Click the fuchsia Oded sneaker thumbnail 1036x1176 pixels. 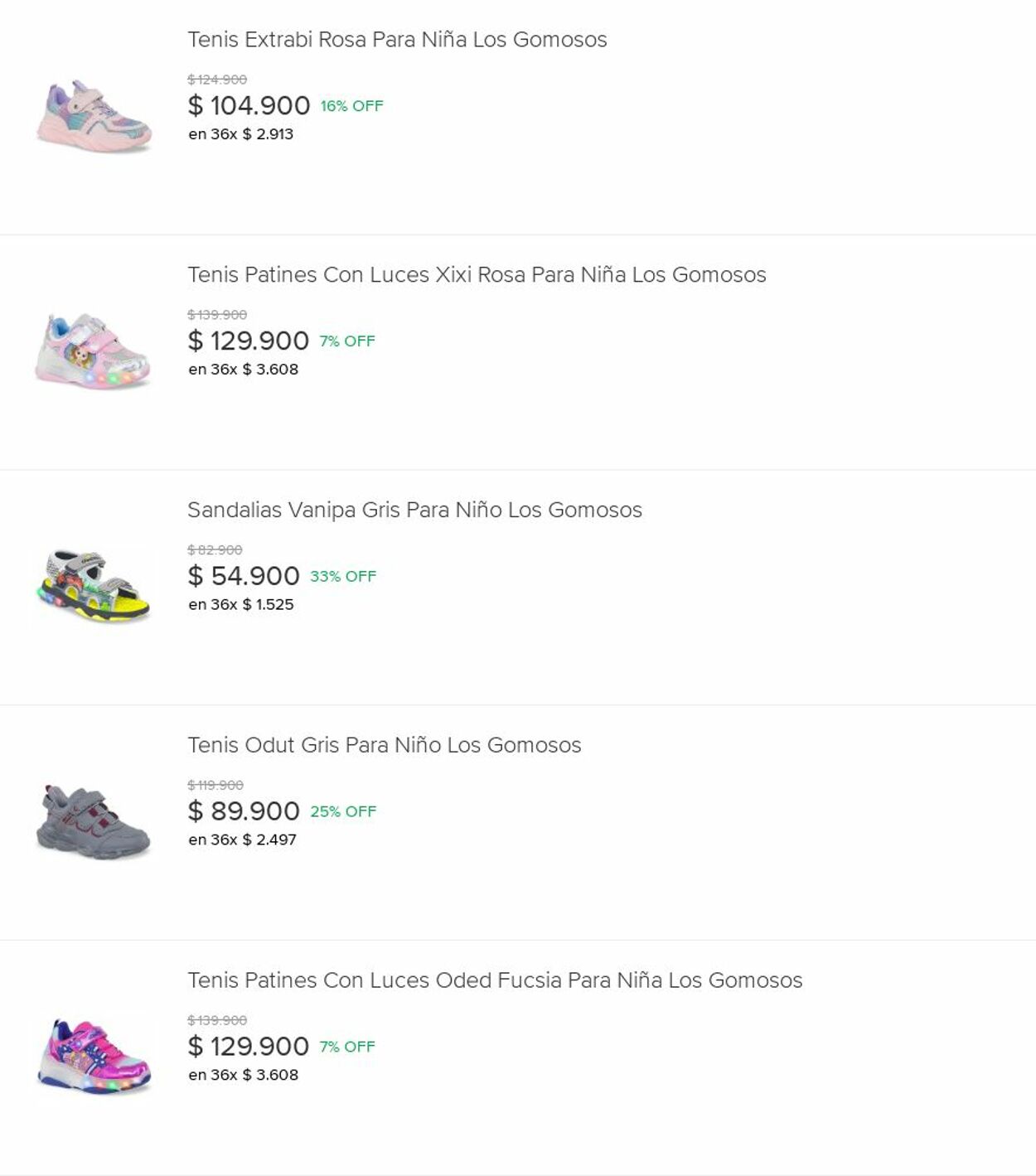(94, 1057)
